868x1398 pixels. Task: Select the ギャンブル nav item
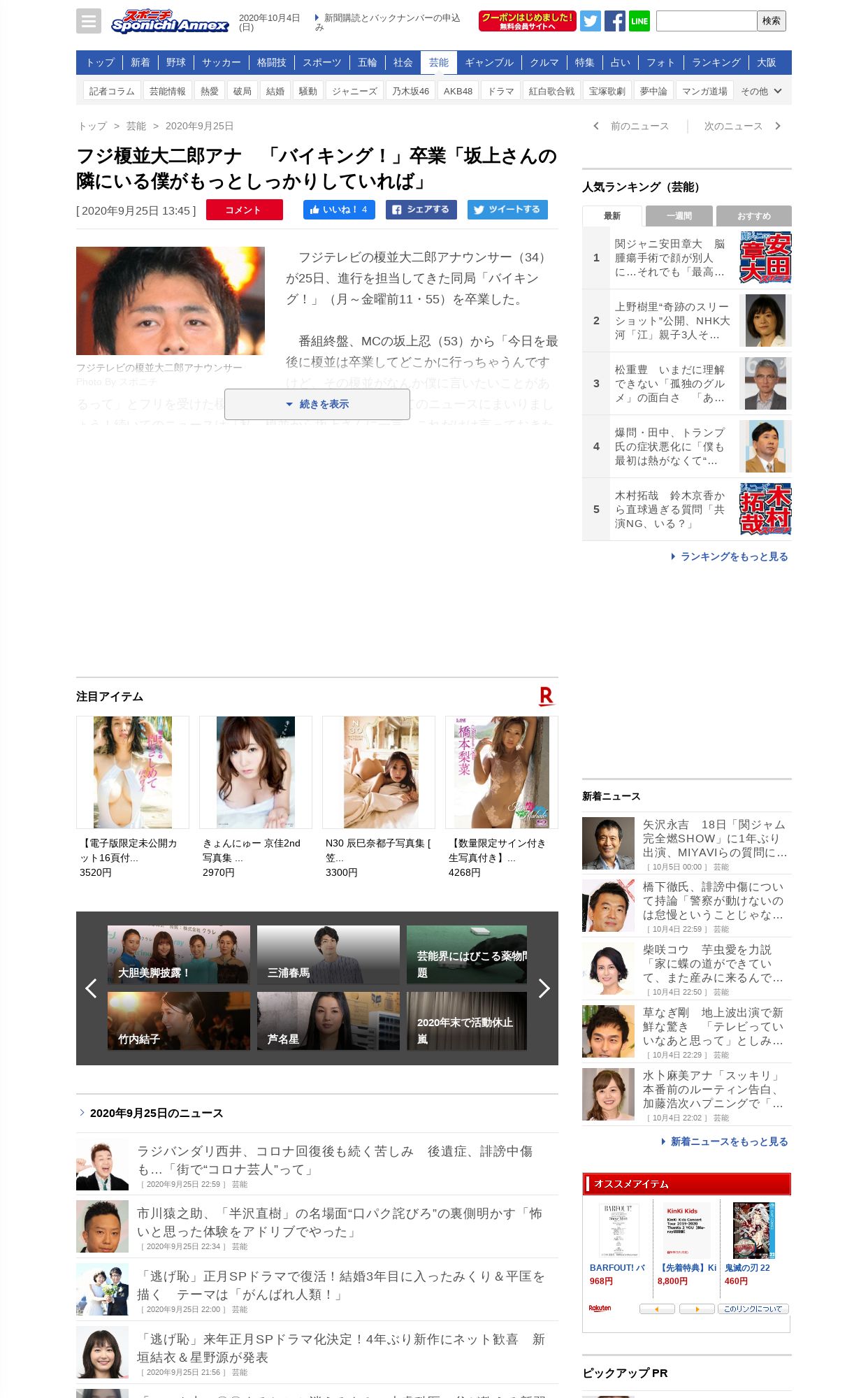(489, 62)
